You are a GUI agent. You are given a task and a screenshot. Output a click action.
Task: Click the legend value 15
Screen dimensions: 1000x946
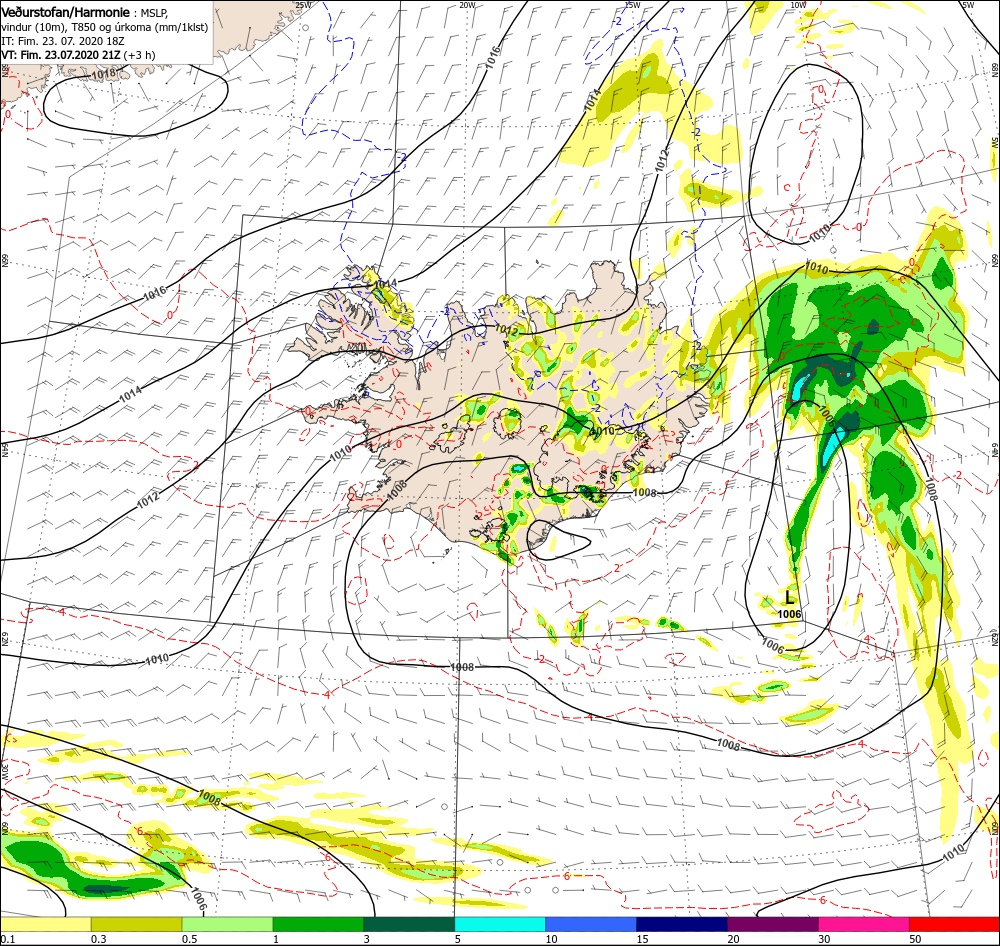[x=643, y=939]
